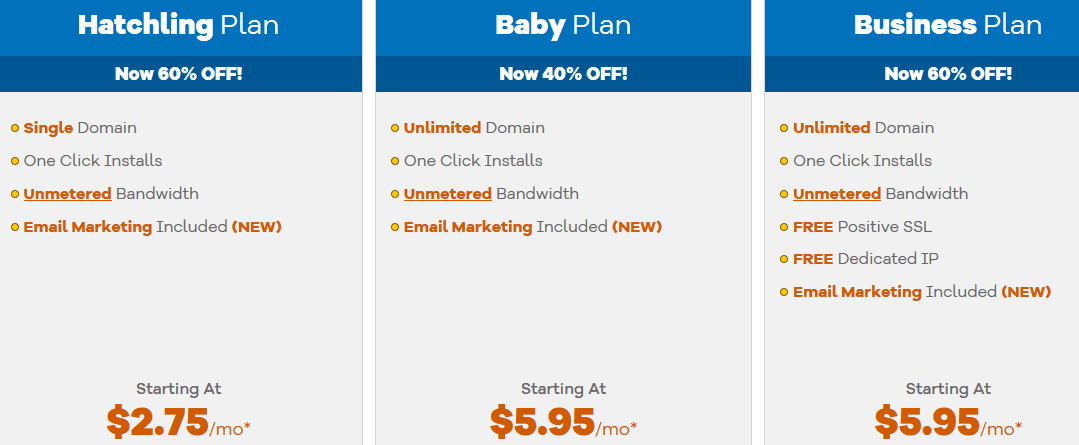
Task: Click the Baby Plan Unlimited Domain bullet
Action: [x=395, y=129]
